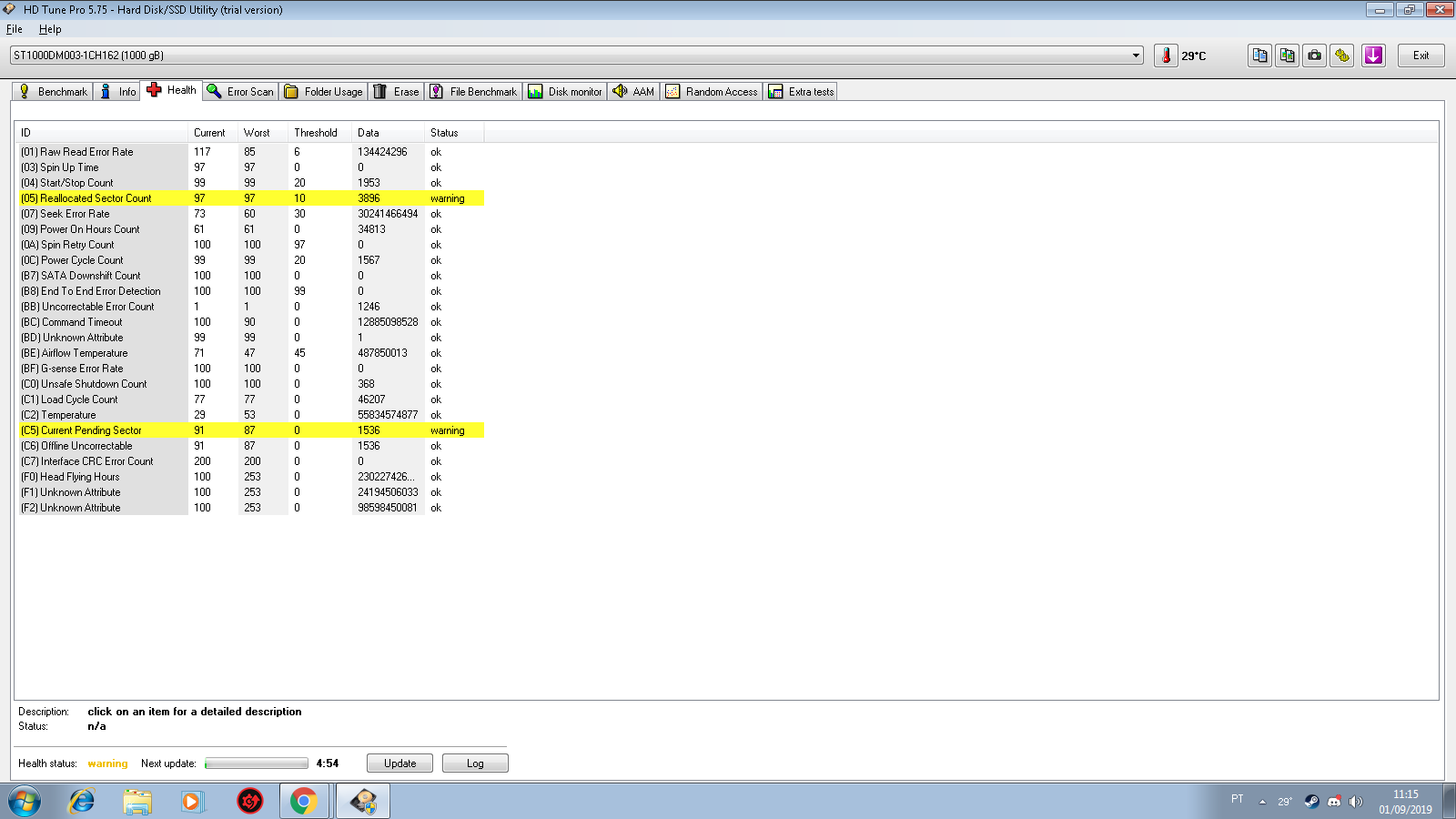
Task: Copy text info to clipboard icon
Action: pyautogui.click(x=1259, y=56)
